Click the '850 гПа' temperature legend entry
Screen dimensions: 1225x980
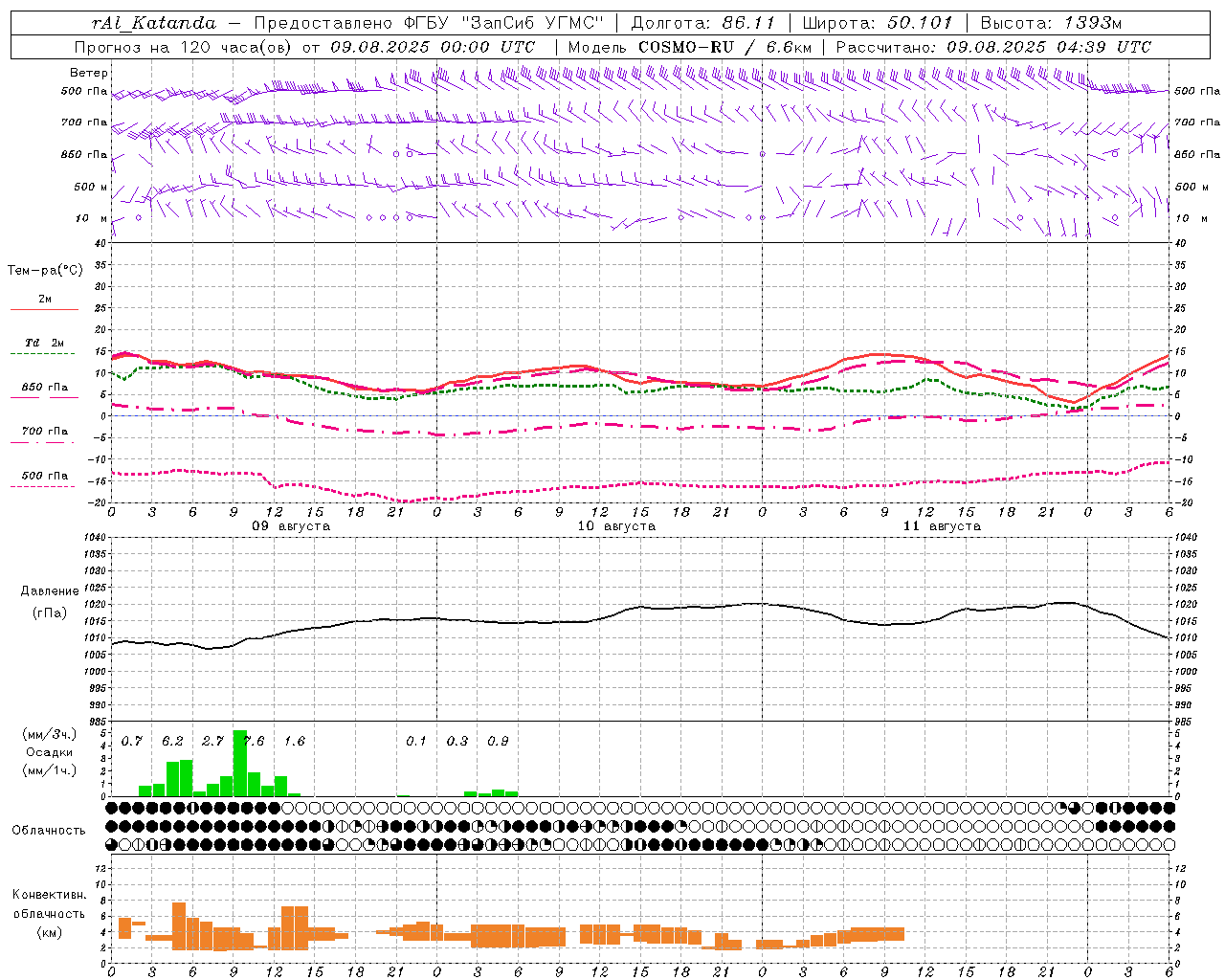[45, 388]
